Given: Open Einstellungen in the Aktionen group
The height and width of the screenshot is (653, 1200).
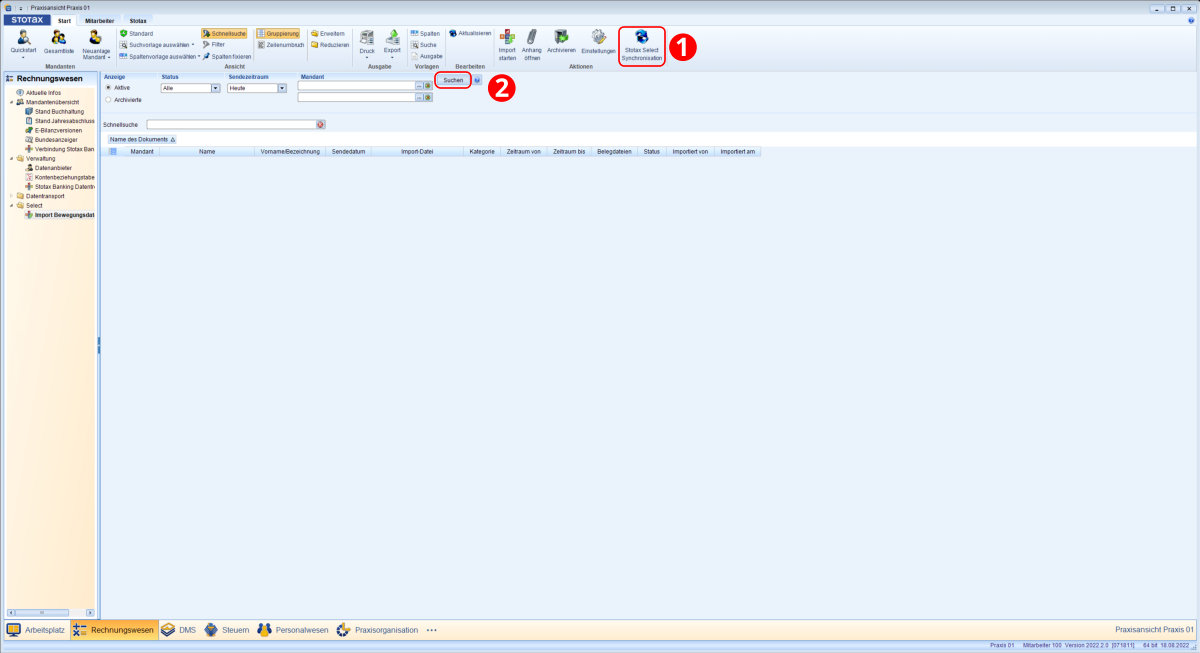Looking at the screenshot, I should tap(598, 38).
